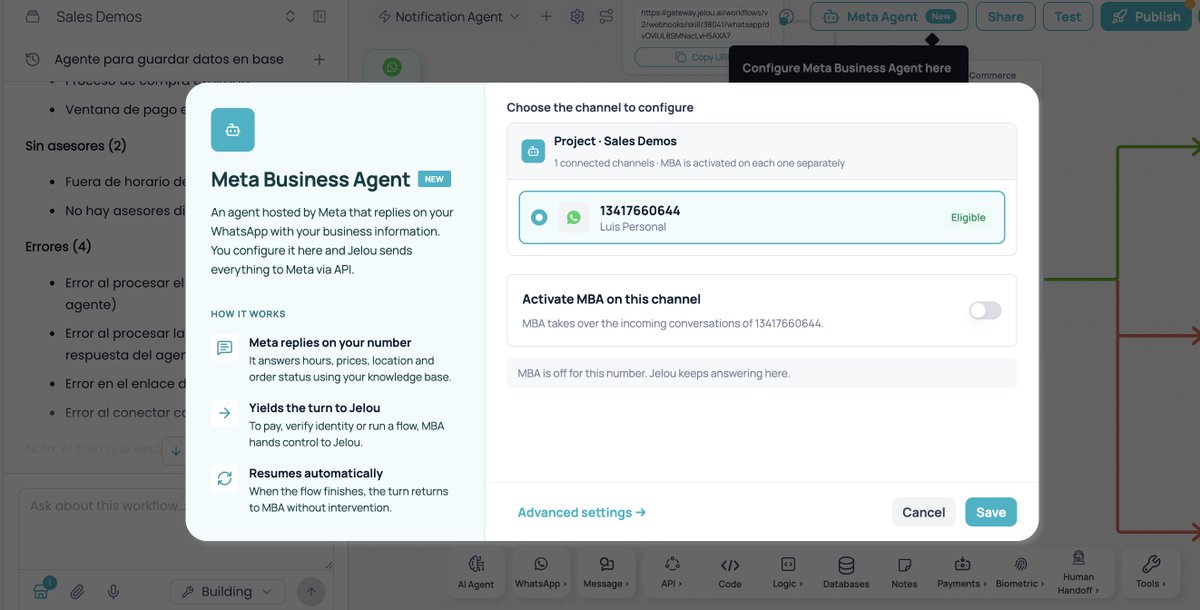Add a Notes node

904,573
